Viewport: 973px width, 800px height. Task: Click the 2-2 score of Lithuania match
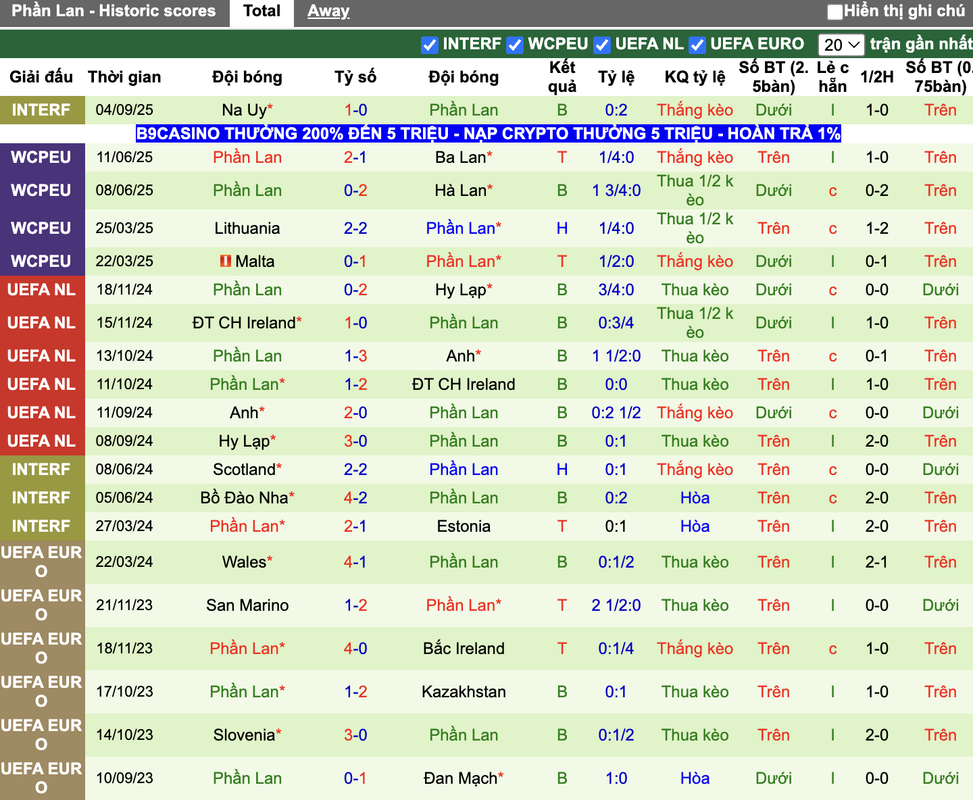(356, 228)
